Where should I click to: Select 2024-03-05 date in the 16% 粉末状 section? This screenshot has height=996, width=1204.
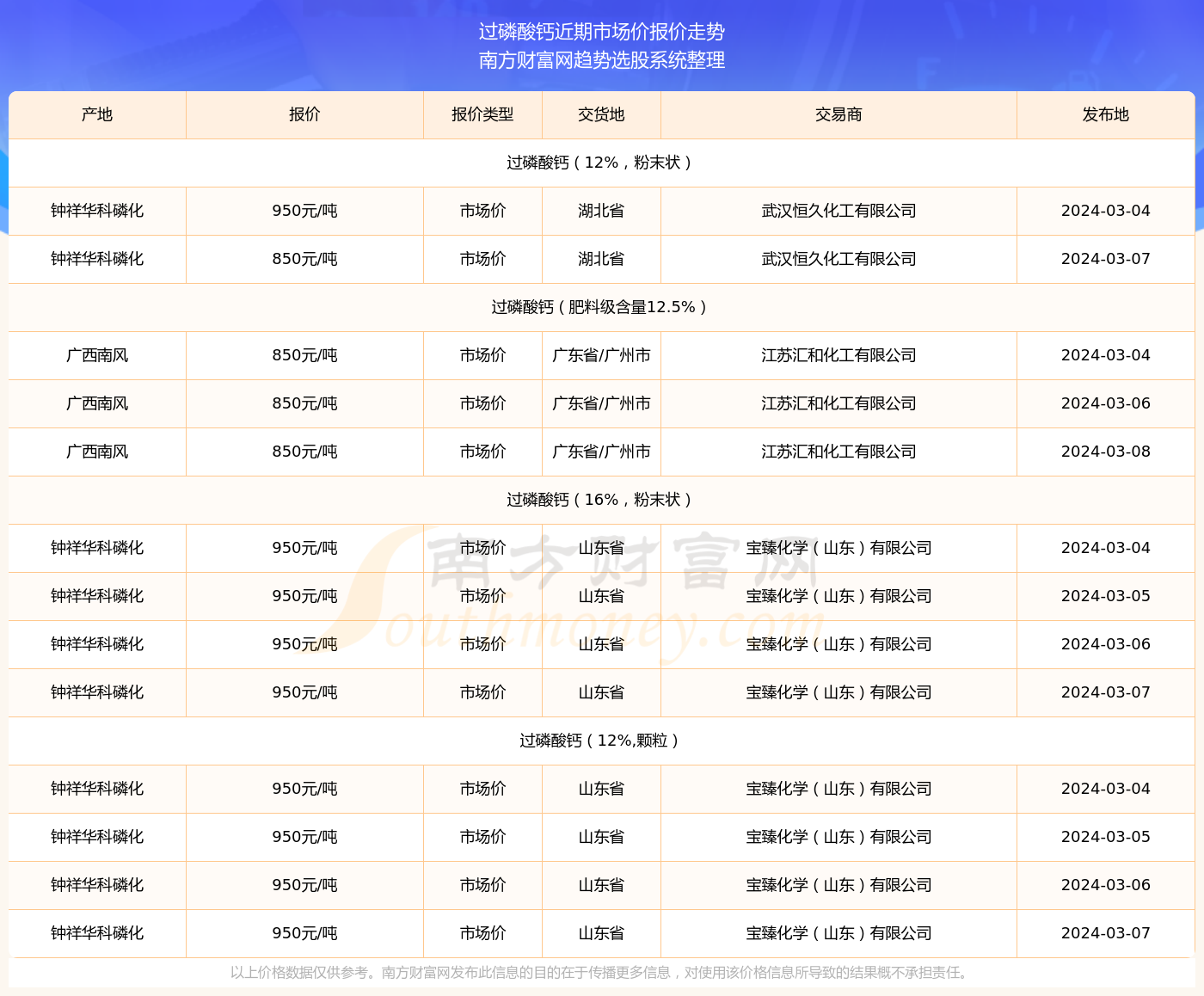pos(1106,596)
